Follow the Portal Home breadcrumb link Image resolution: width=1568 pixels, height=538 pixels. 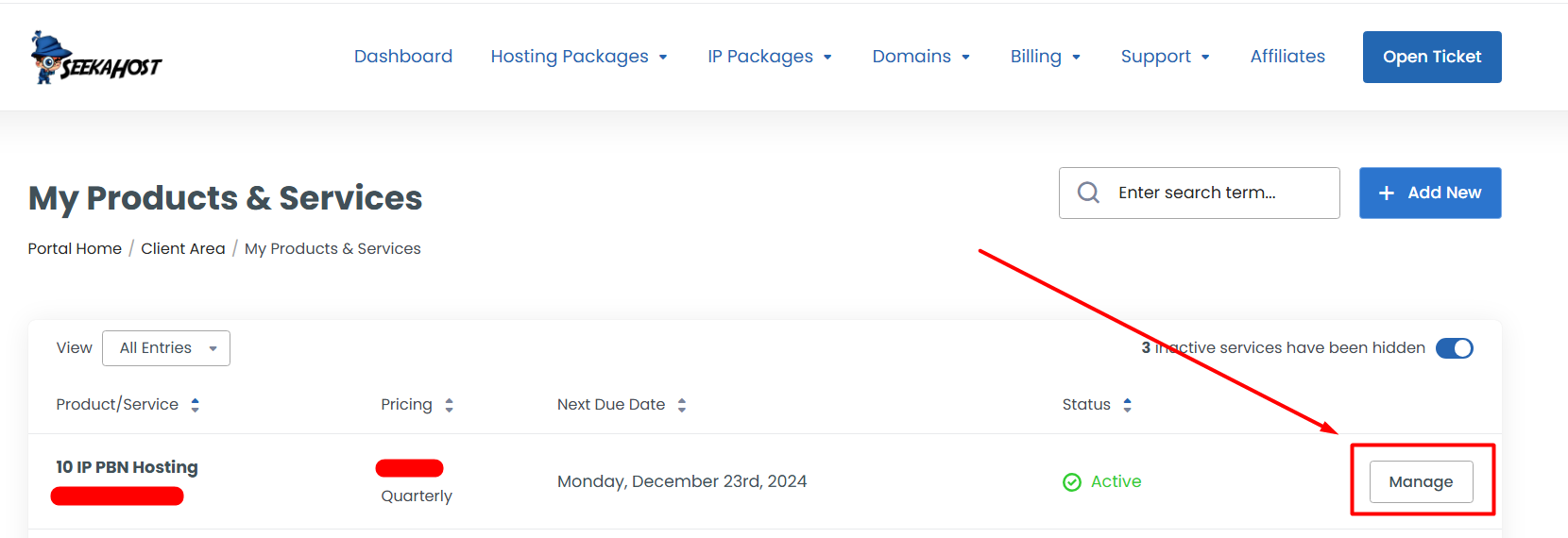tap(75, 248)
